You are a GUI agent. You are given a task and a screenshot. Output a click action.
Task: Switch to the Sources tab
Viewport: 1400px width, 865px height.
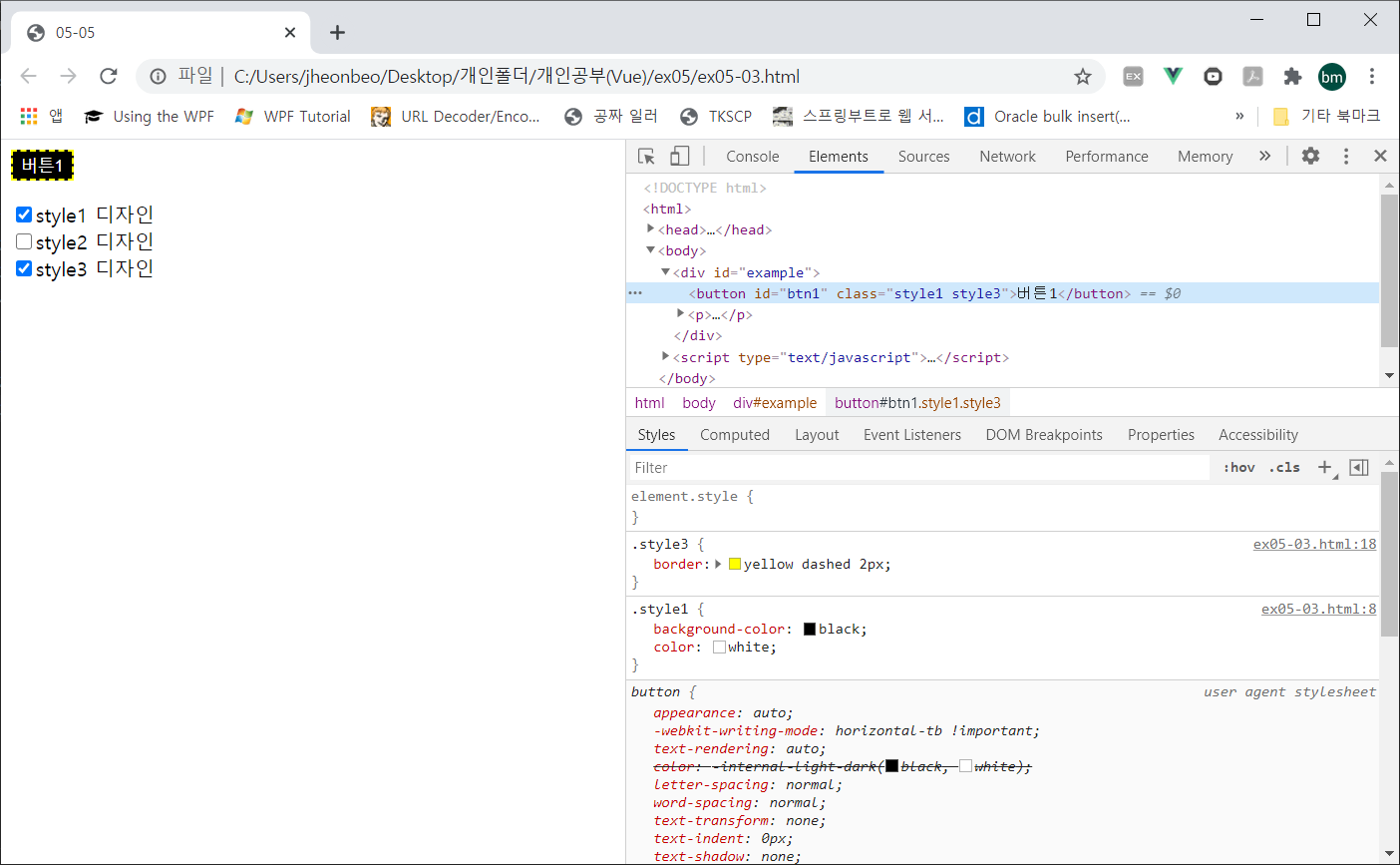click(x=924, y=157)
